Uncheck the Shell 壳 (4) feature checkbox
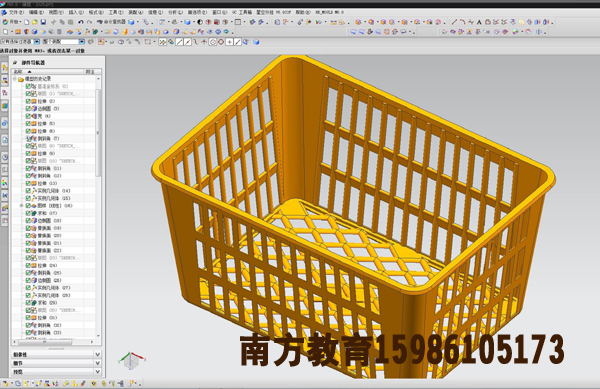Screen dimensions: 600x389 28,116
